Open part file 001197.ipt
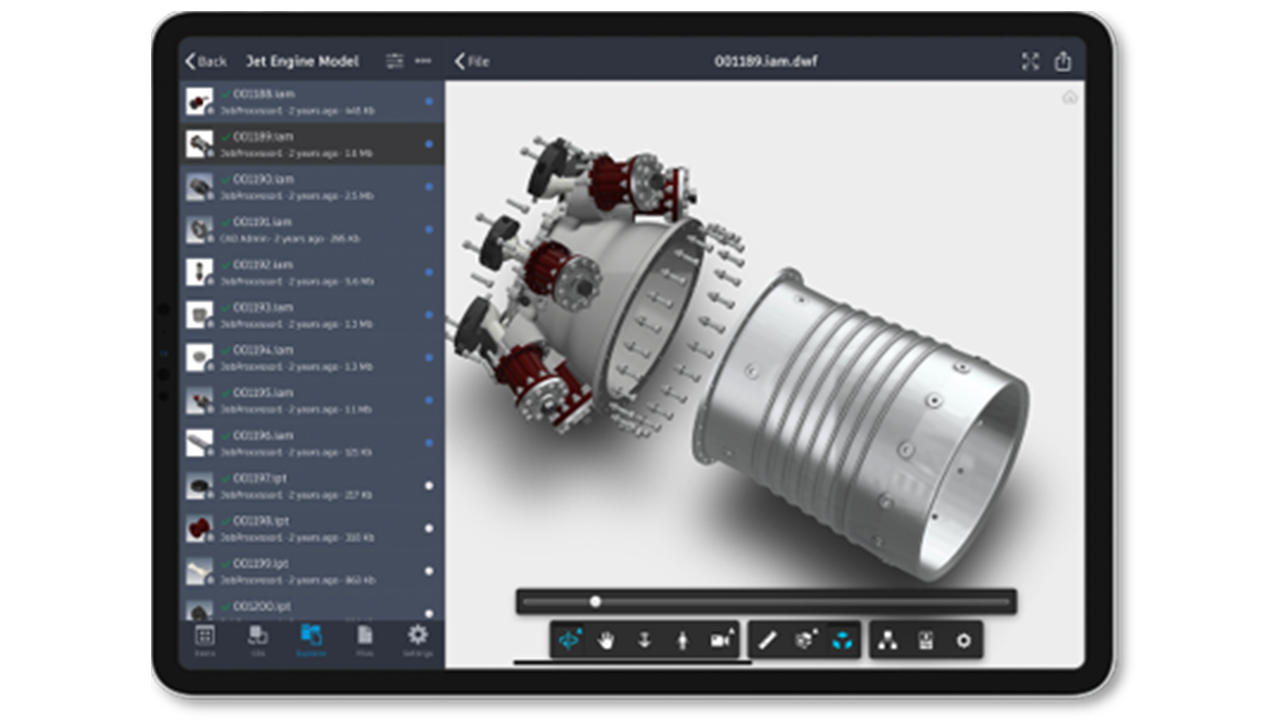 pos(311,486)
